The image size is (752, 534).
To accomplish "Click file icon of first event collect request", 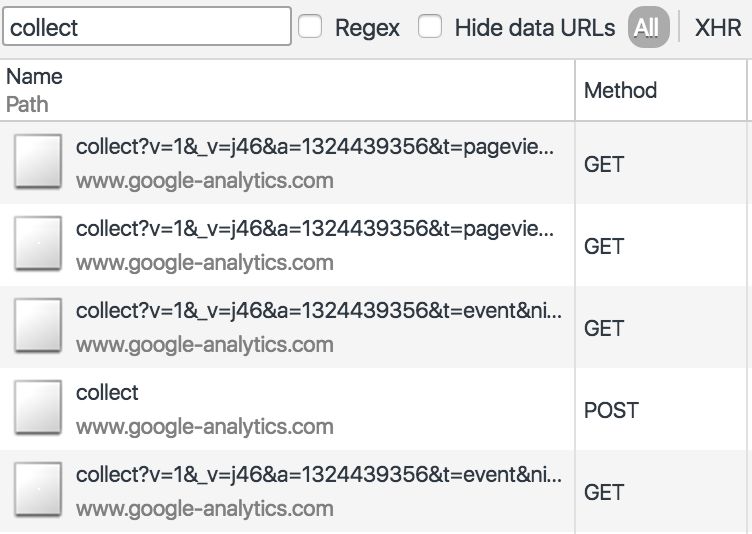I will (x=38, y=325).
